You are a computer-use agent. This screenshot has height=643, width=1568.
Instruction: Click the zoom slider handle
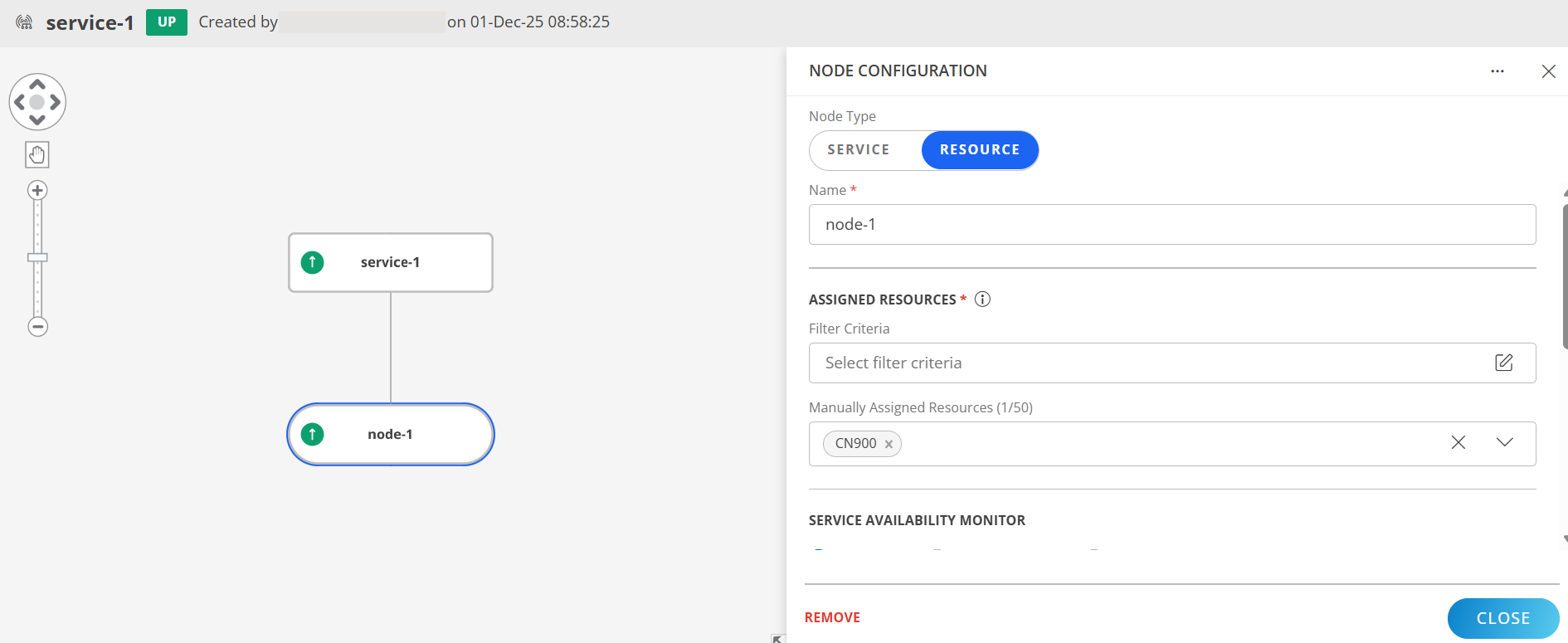pyautogui.click(x=37, y=257)
